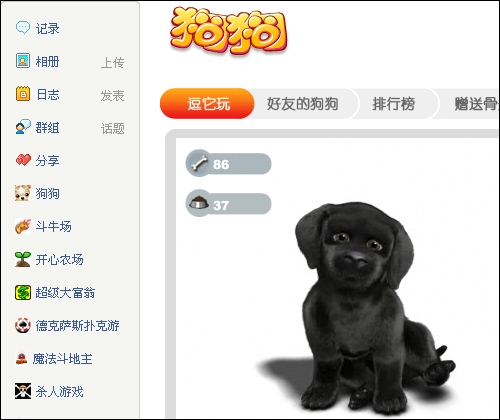
Task: Switch to the 排行榜 tab
Action: click(394, 103)
